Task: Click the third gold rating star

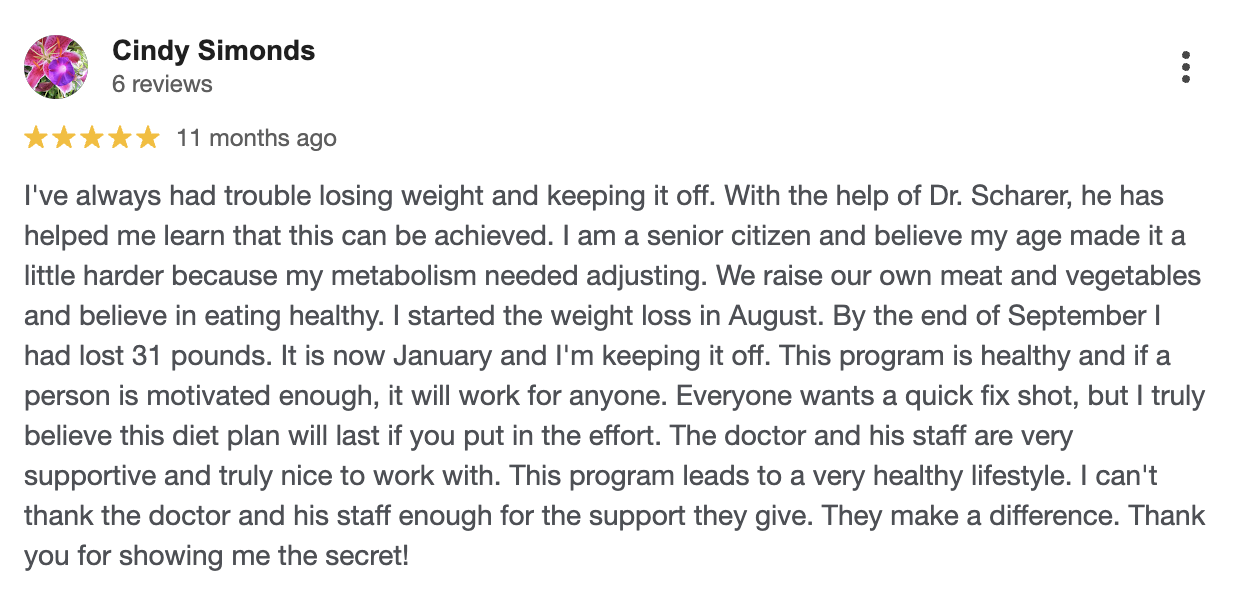Action: click(x=92, y=138)
